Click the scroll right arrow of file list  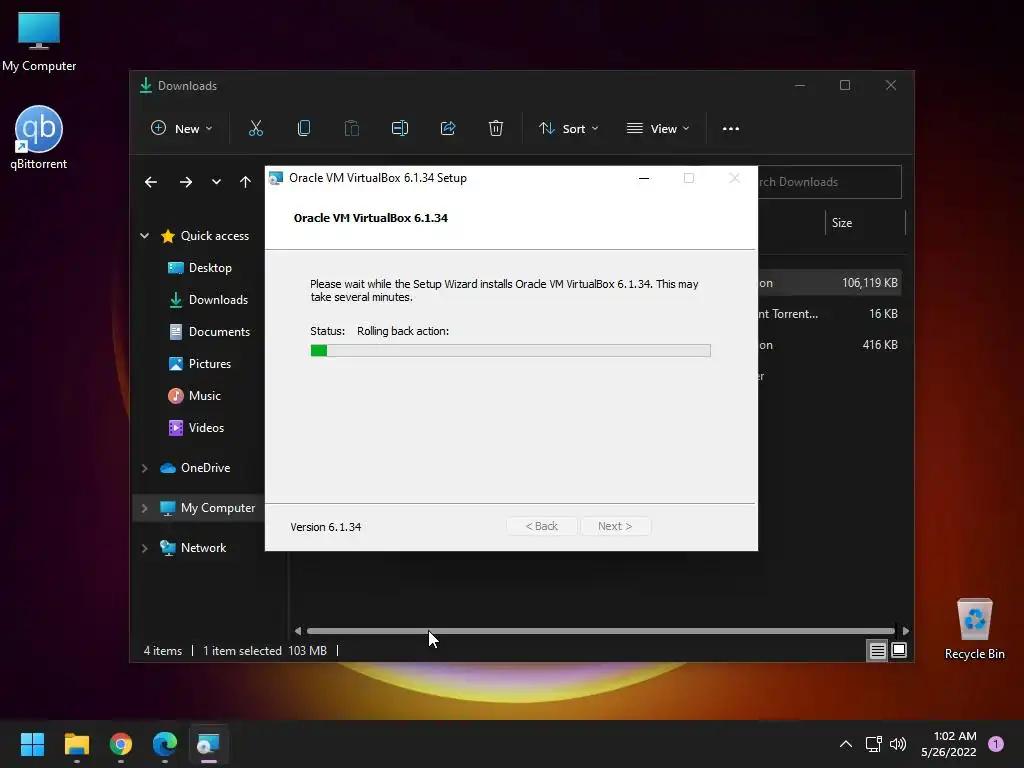(905, 631)
